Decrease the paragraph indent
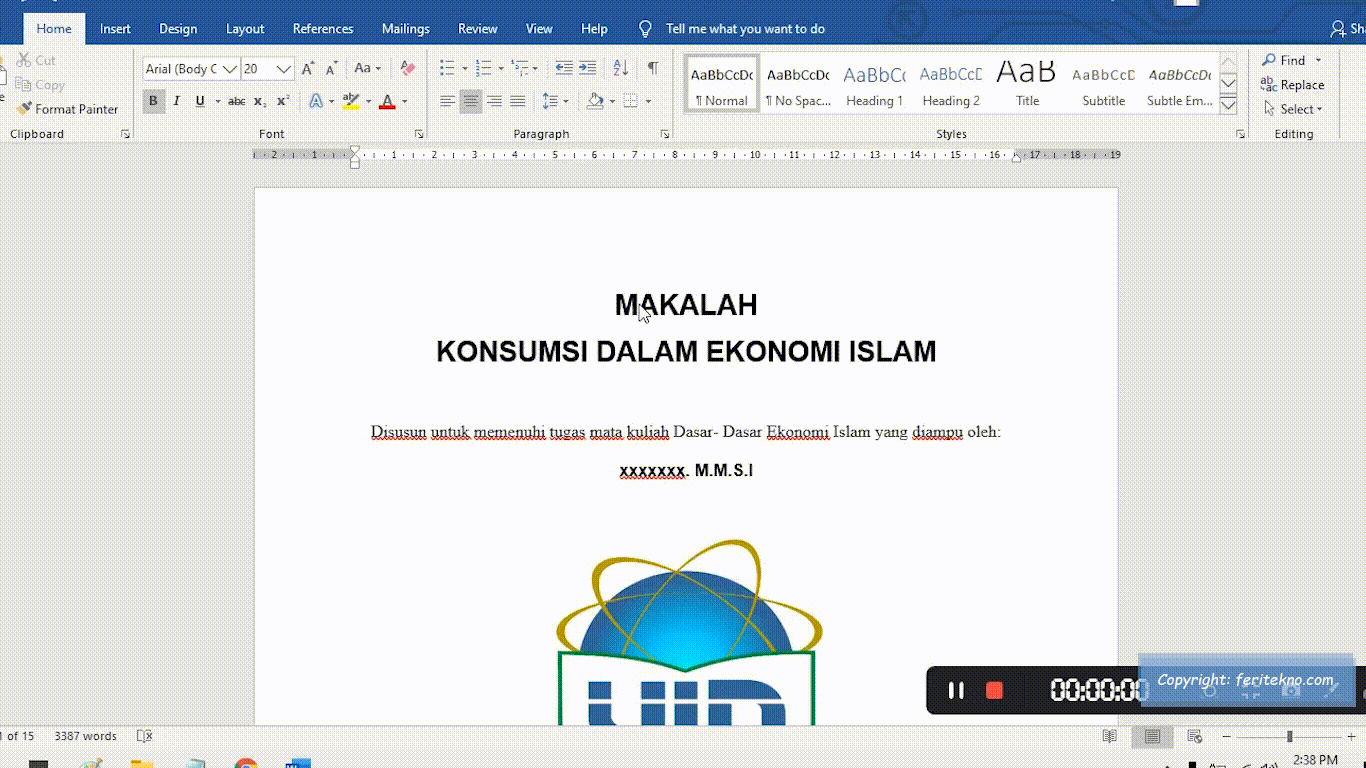1366x768 pixels. tap(564, 69)
